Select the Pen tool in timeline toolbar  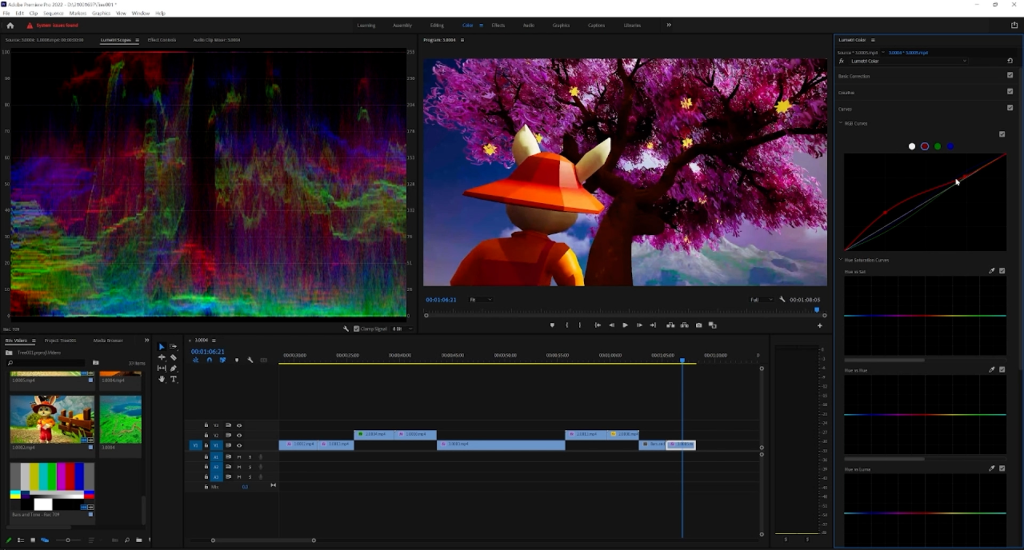(173, 368)
